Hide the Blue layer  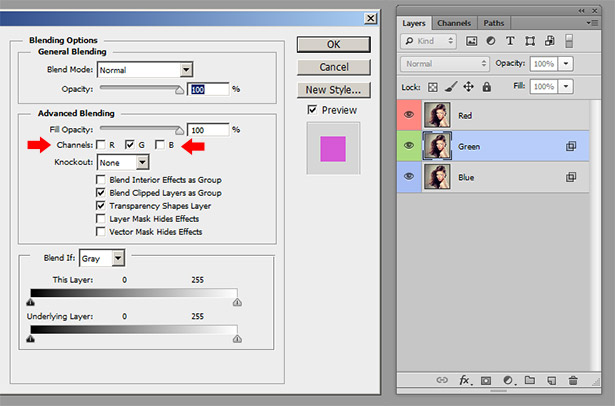click(x=409, y=177)
